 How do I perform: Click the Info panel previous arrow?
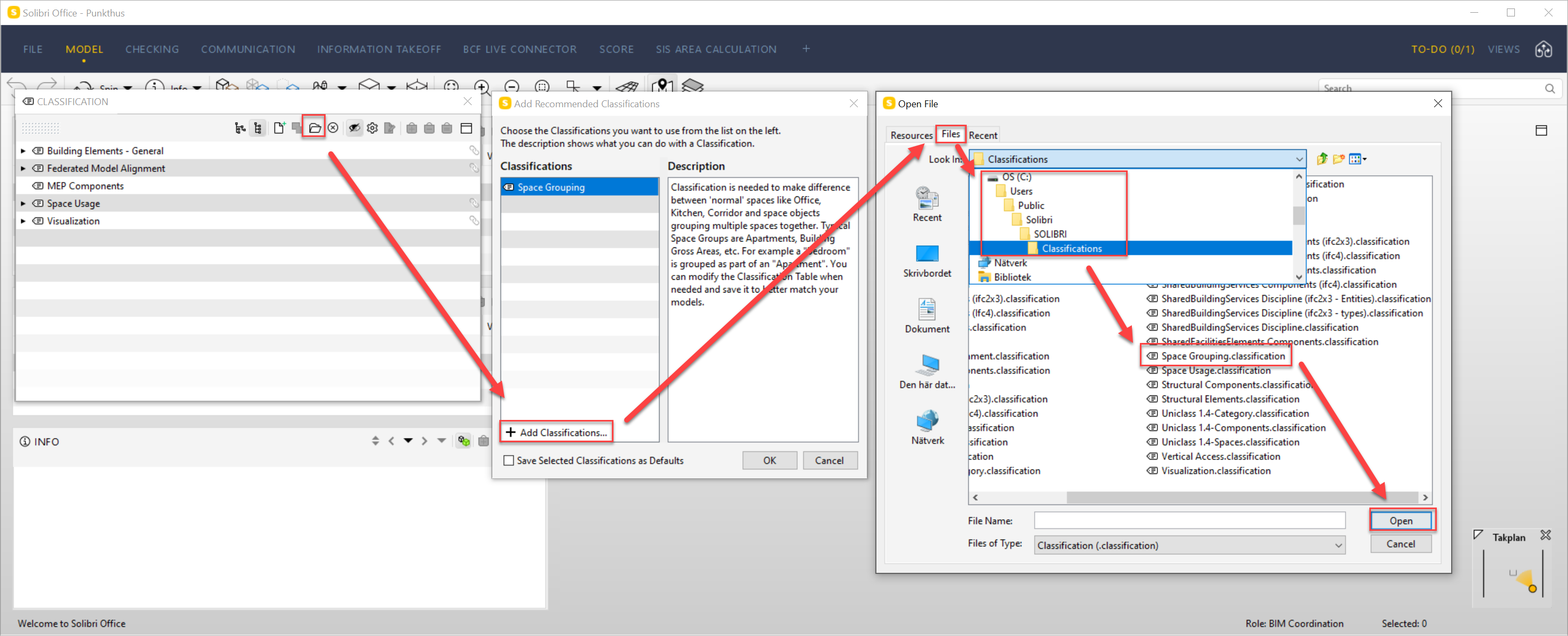click(x=391, y=441)
